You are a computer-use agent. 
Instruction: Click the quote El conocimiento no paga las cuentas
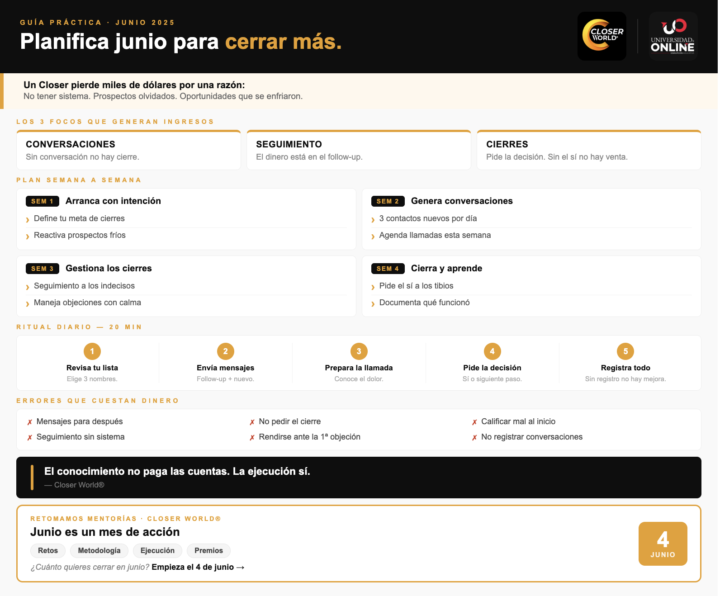coord(177,472)
